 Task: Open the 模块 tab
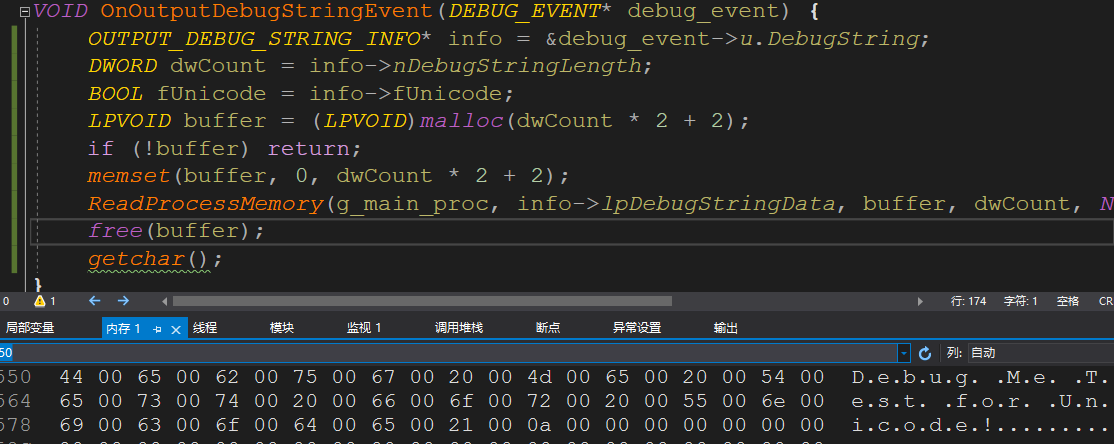281,327
